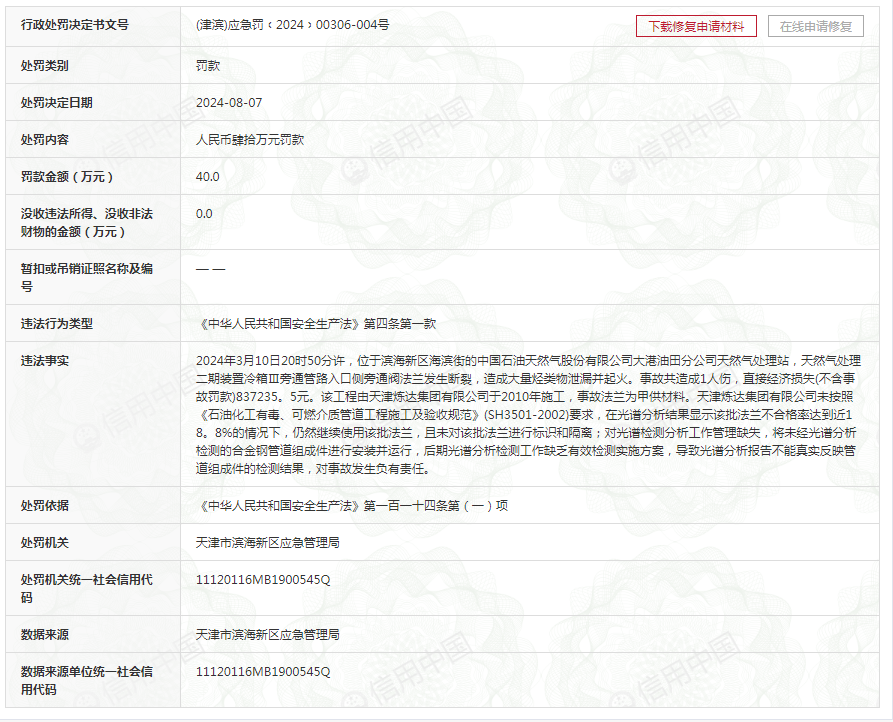
Task: Click 天津市滨海新区应急管理局 in 数据来源 row
Action: [268, 634]
